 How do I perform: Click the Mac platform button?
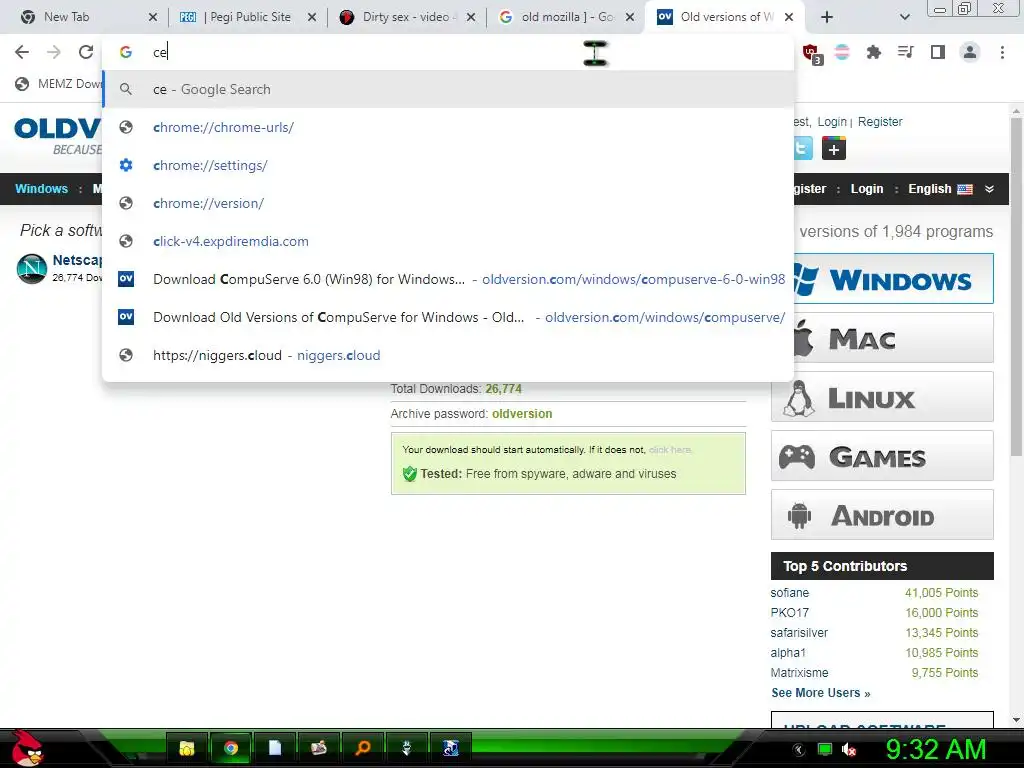pyautogui.click(x=893, y=338)
